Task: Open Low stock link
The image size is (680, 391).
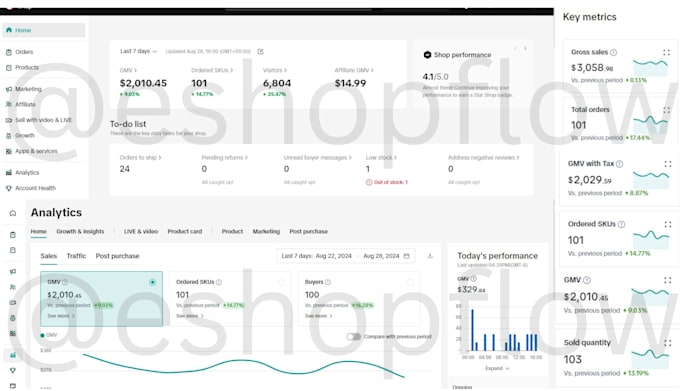Action: click(x=381, y=158)
